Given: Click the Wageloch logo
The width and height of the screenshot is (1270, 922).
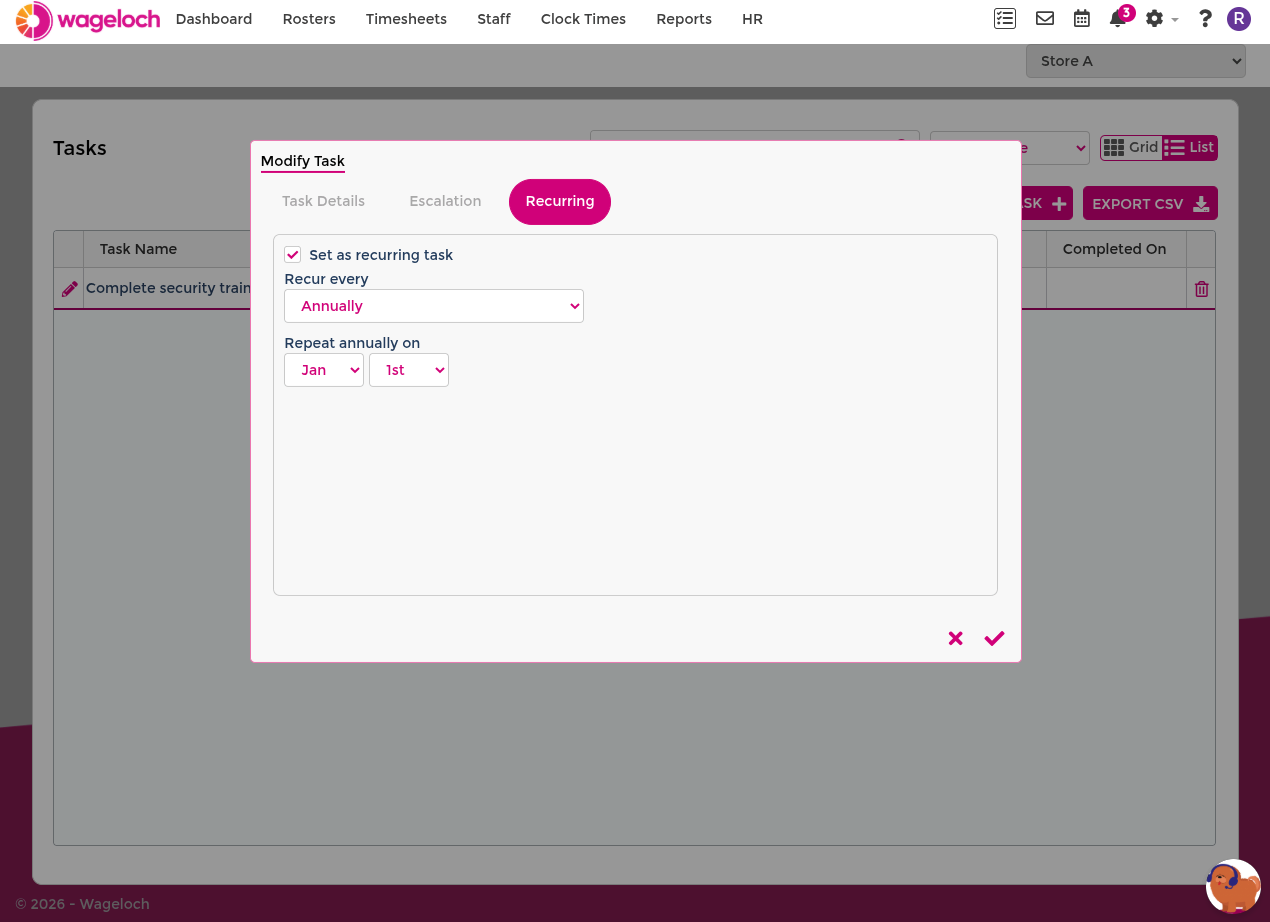Looking at the screenshot, I should pyautogui.click(x=88, y=20).
